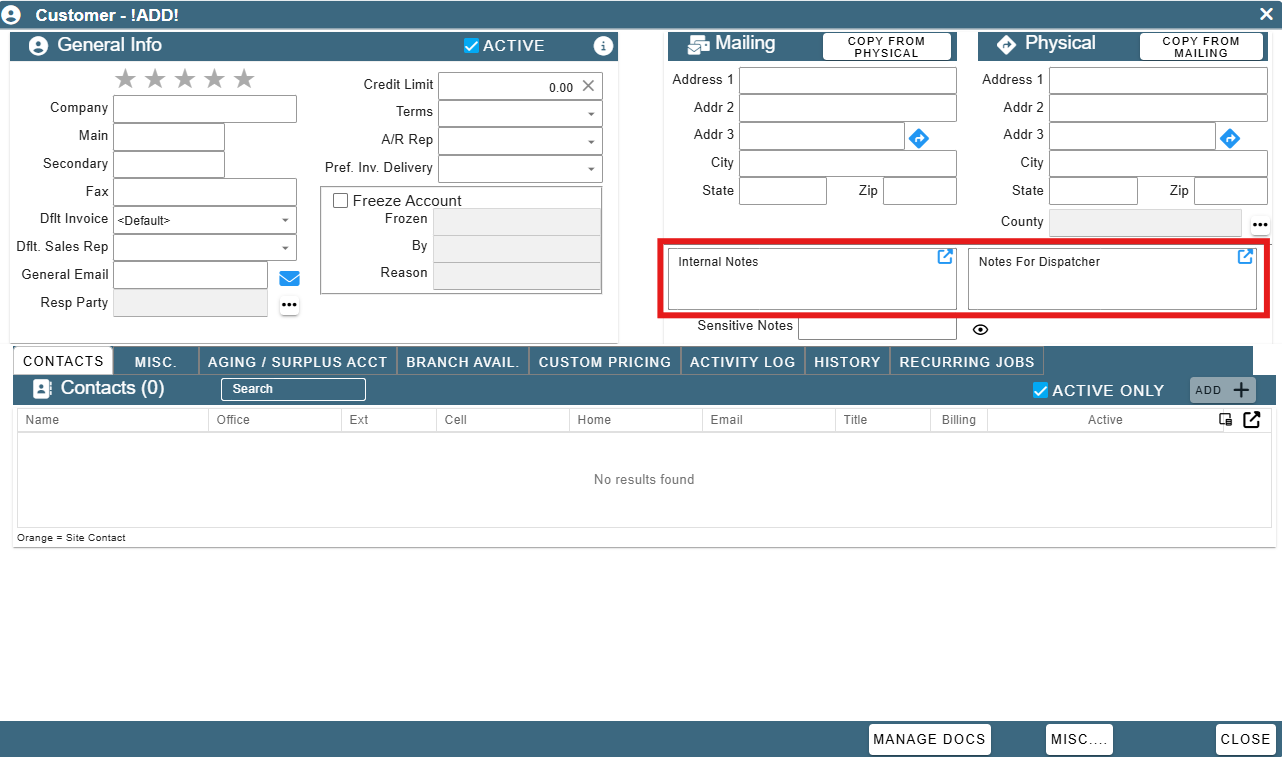Click the first rating star
The height and width of the screenshot is (757, 1282).
coord(125,79)
